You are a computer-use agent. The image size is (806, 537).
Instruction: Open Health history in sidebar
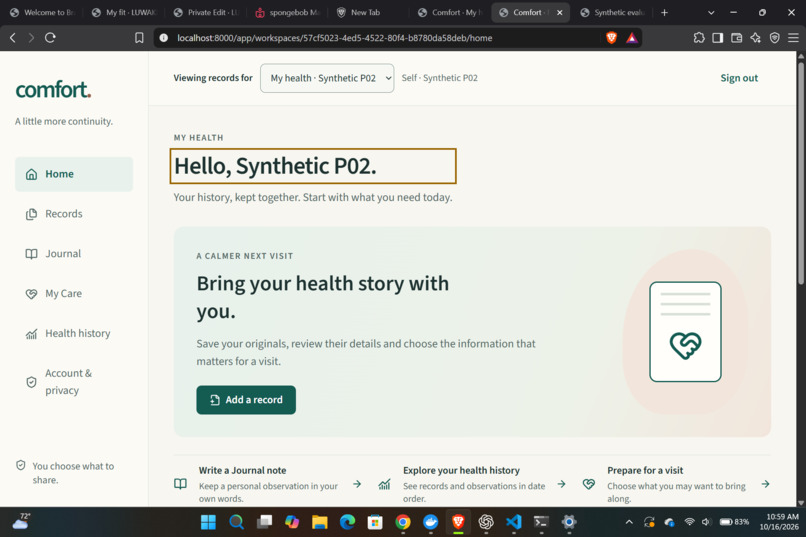click(74, 334)
